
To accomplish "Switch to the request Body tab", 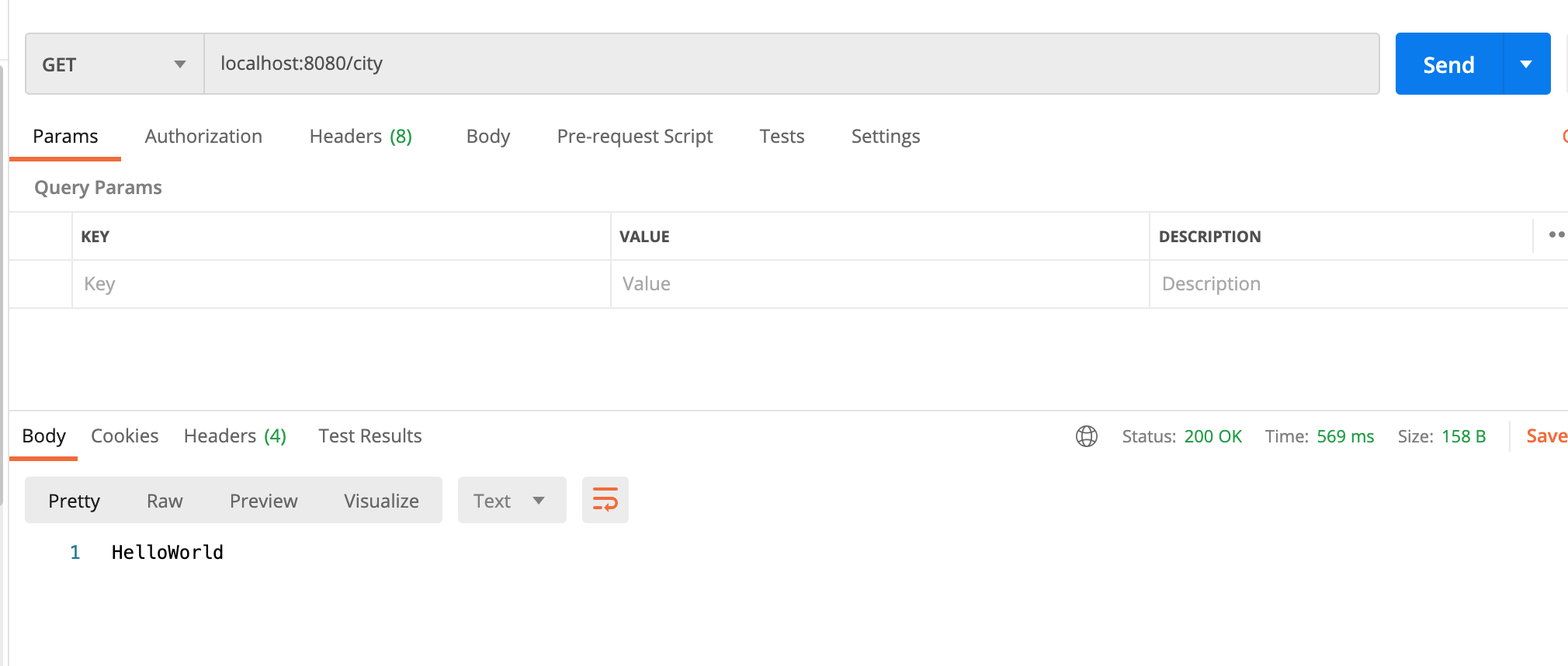I will [488, 137].
